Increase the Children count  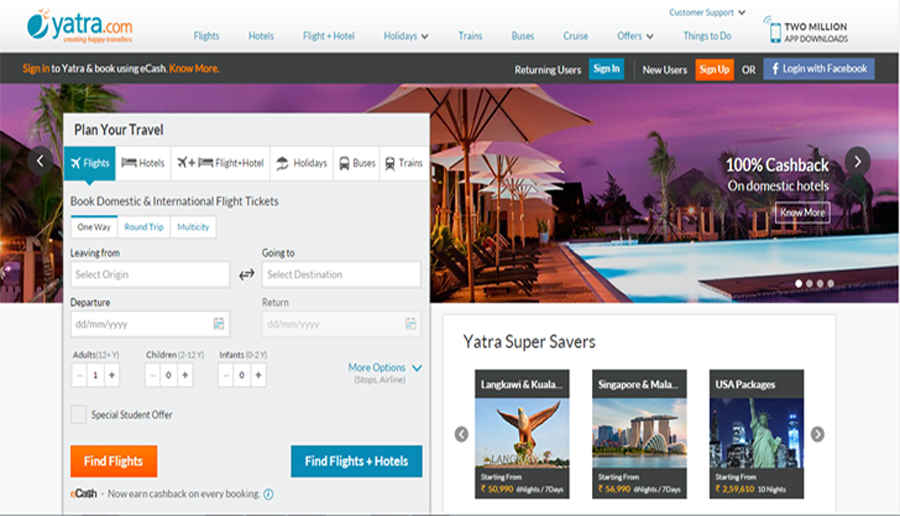click(185, 375)
